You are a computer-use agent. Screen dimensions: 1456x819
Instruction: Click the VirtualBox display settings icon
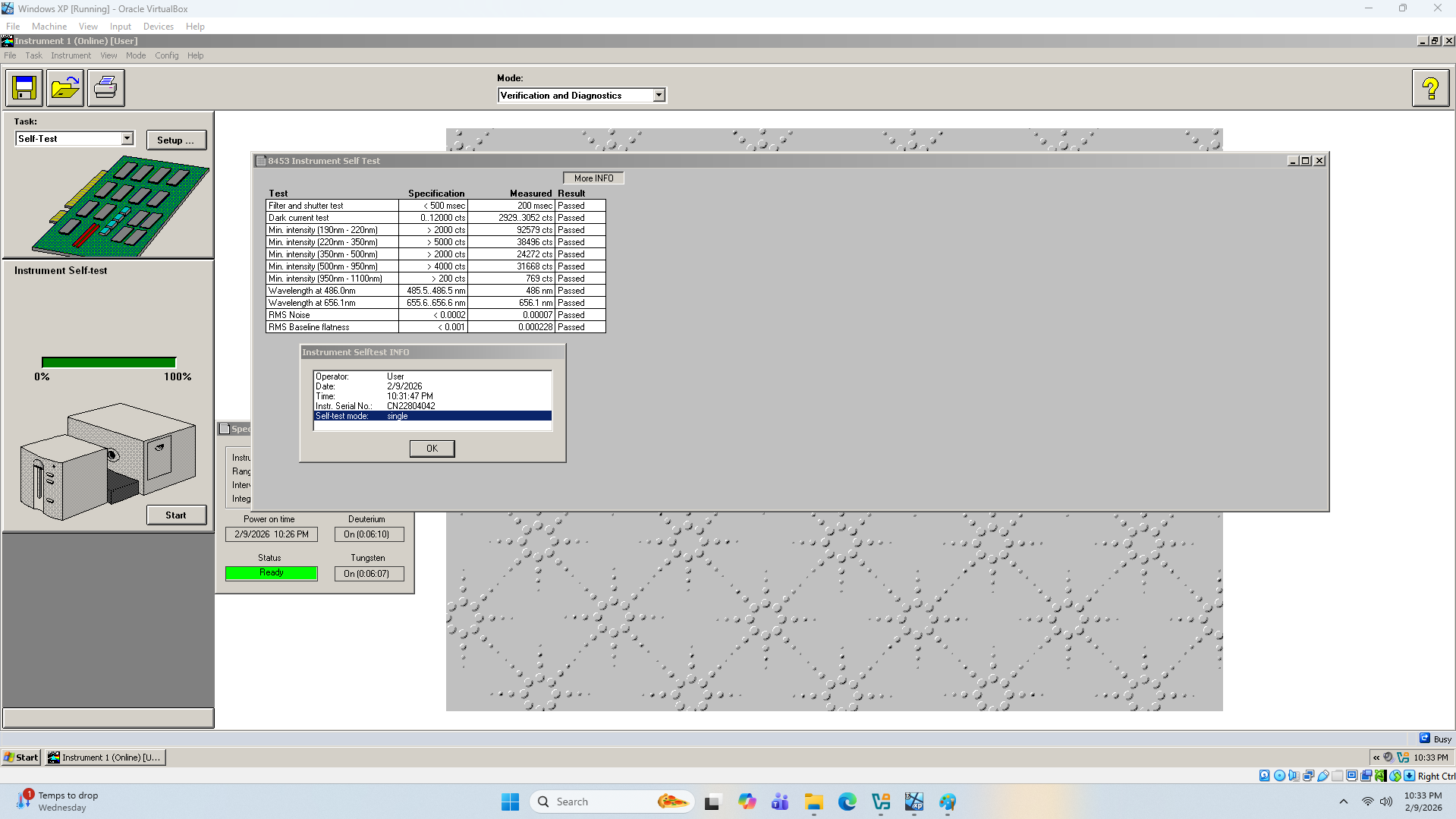(1352, 776)
